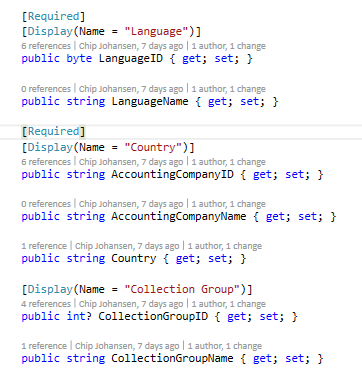
Task: Click author link 'Chip Johansen, 7 days ago' above CollectionGroupID
Action: pos(131,304)
